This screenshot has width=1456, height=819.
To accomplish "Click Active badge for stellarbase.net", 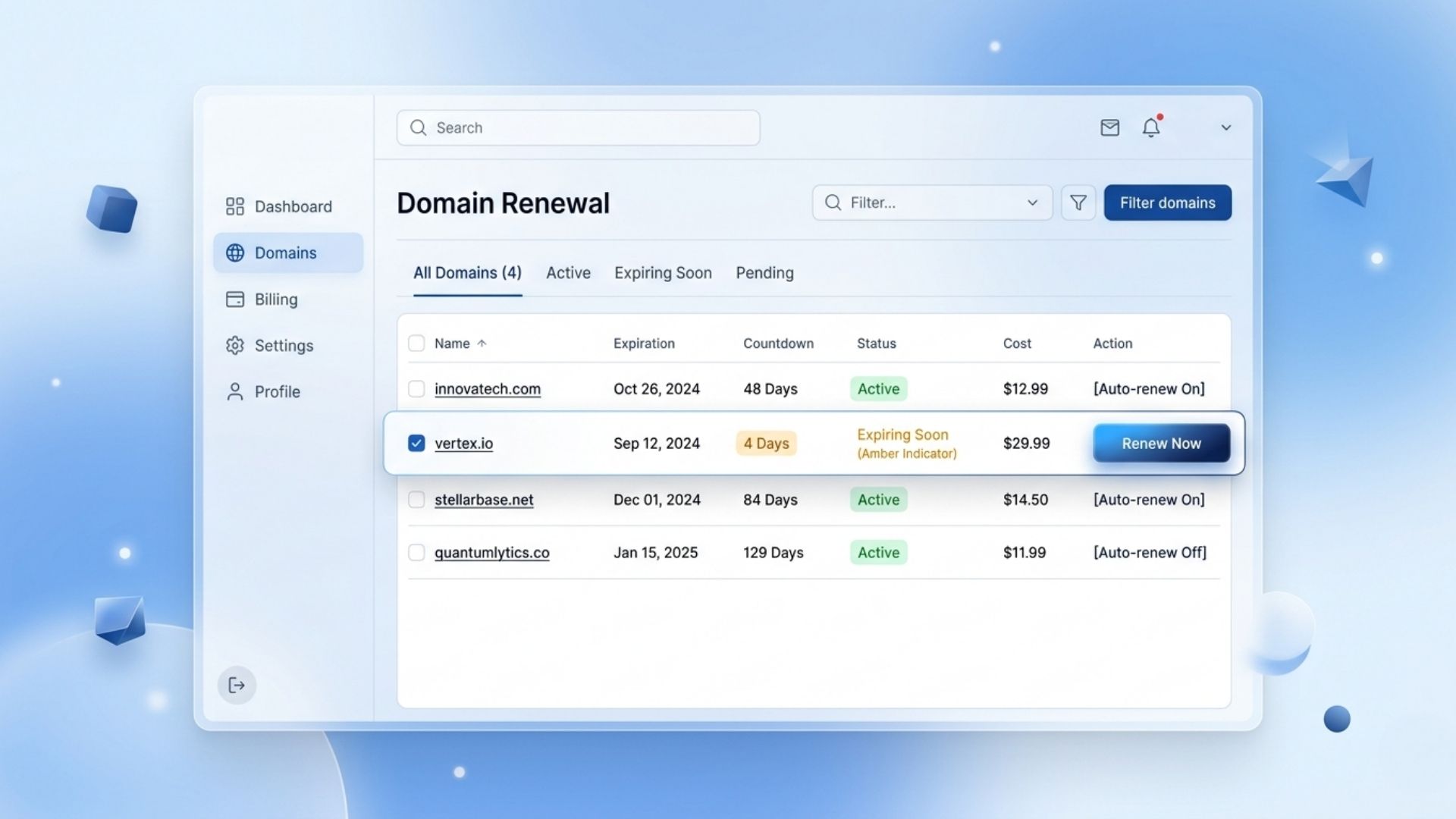I will click(878, 500).
